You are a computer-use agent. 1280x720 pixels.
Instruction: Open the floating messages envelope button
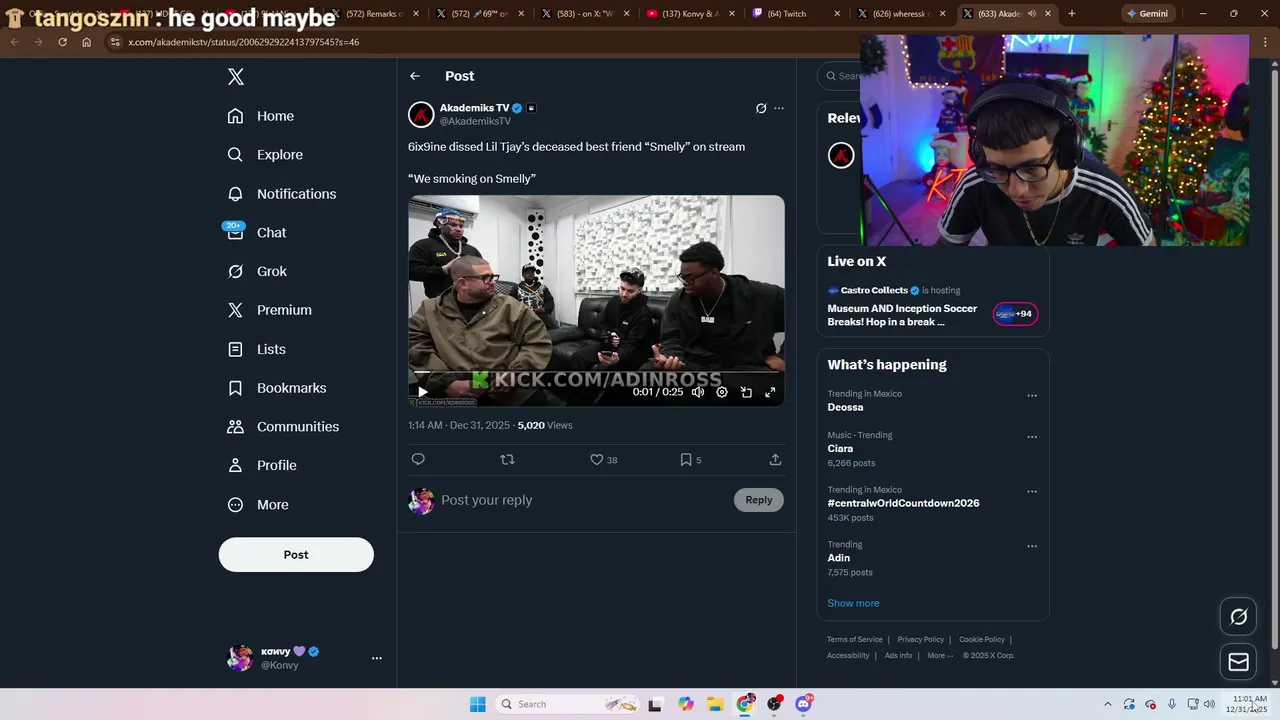pyautogui.click(x=1238, y=662)
